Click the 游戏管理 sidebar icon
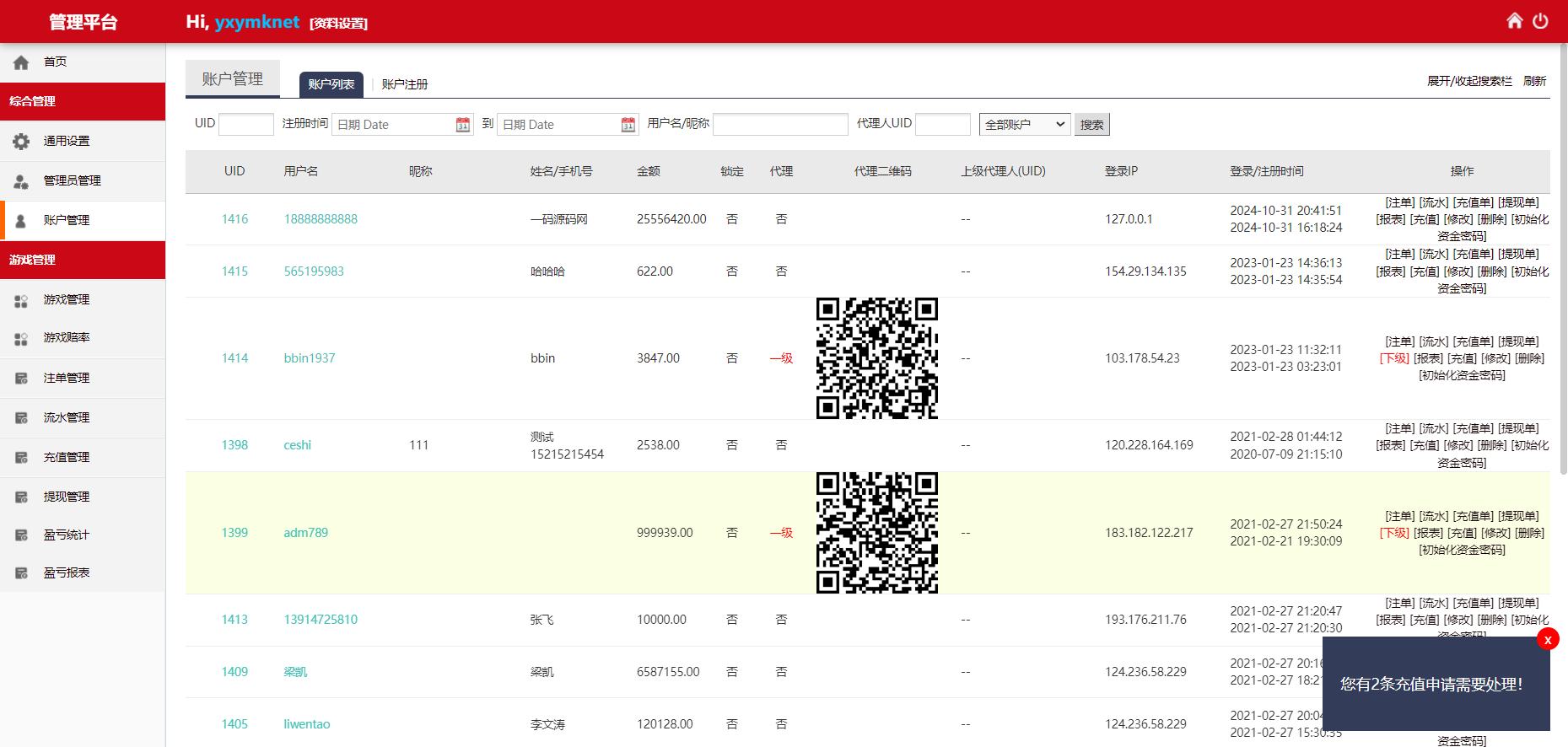 coord(21,299)
